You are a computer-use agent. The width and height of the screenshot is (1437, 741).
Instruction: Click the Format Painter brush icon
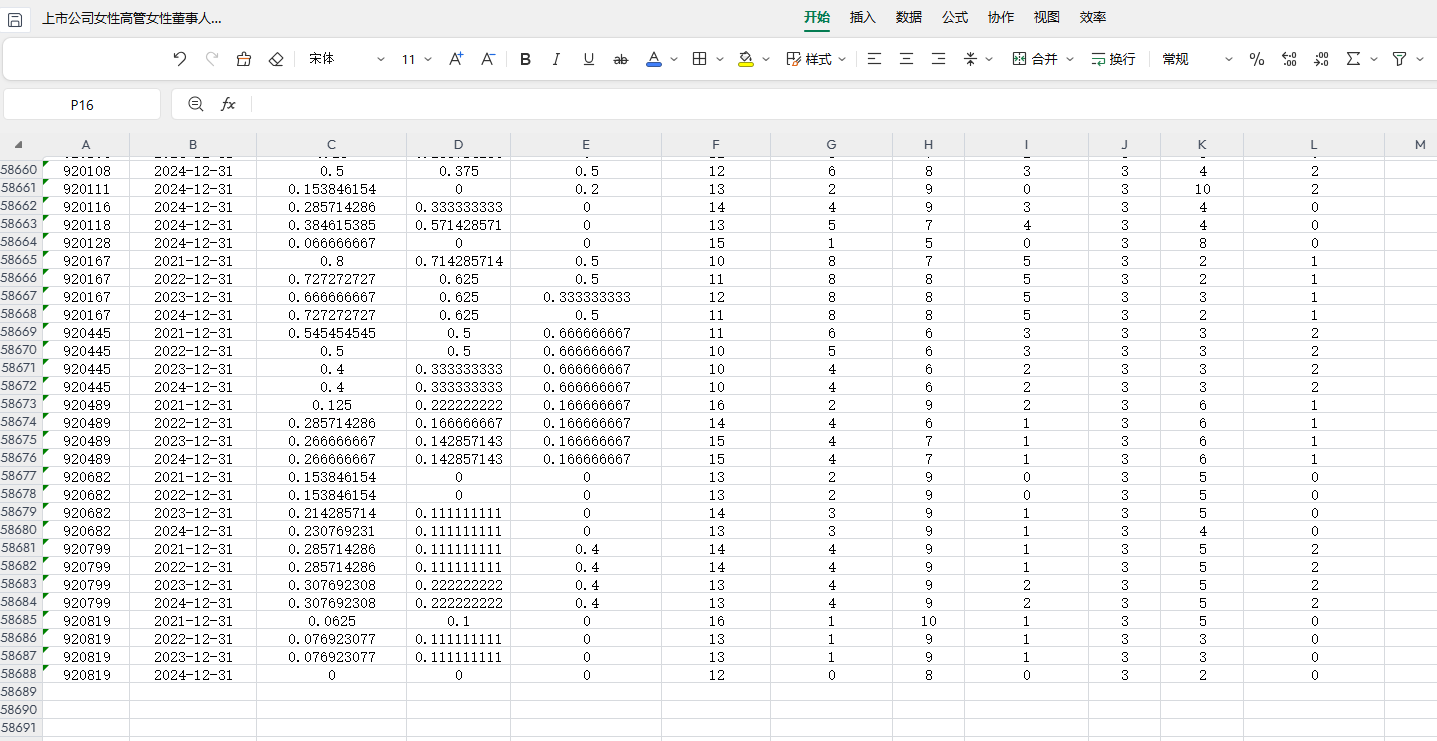[244, 60]
